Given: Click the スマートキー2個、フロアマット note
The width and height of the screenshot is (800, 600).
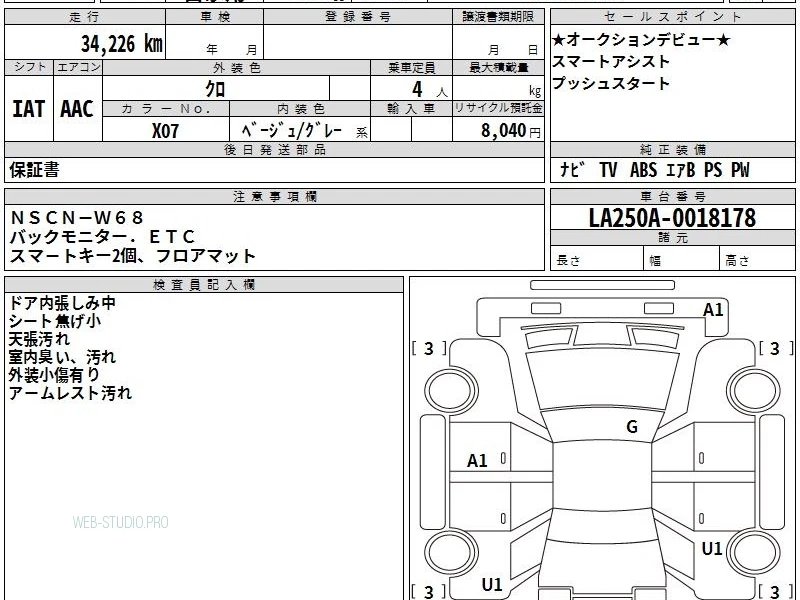Looking at the screenshot, I should [x=132, y=256].
